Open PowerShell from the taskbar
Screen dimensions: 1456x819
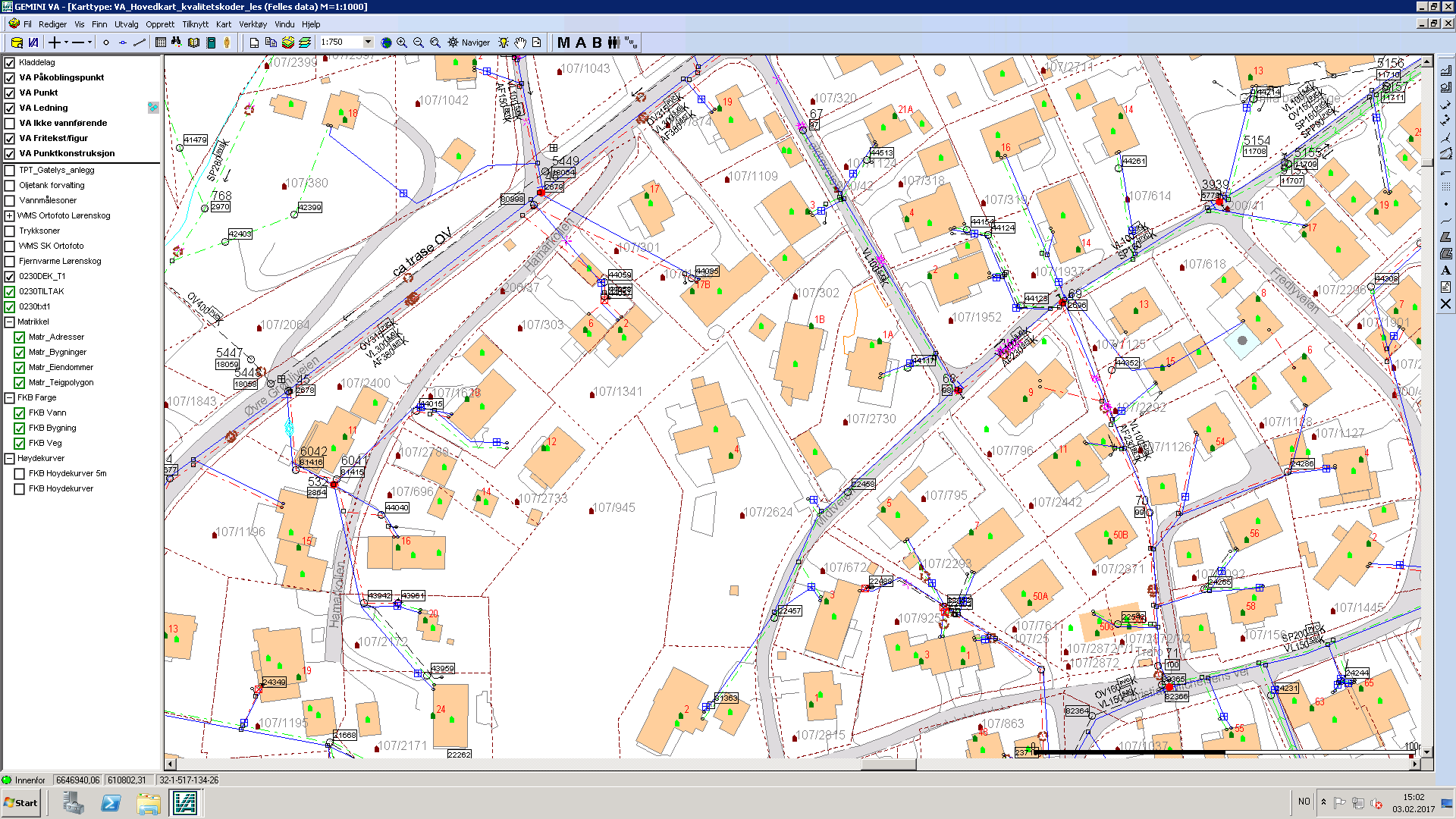tap(111, 802)
